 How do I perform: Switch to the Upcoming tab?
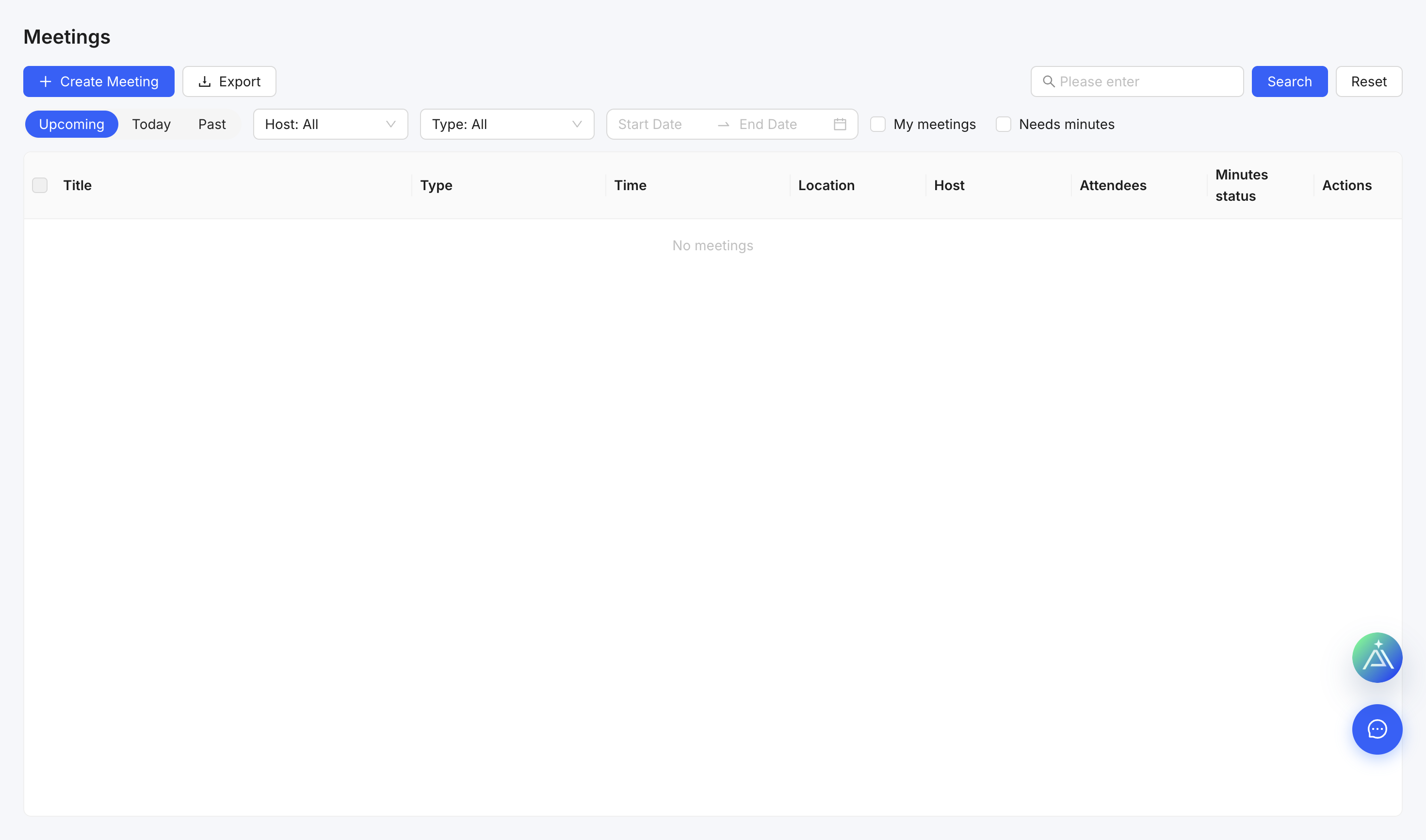(71, 124)
